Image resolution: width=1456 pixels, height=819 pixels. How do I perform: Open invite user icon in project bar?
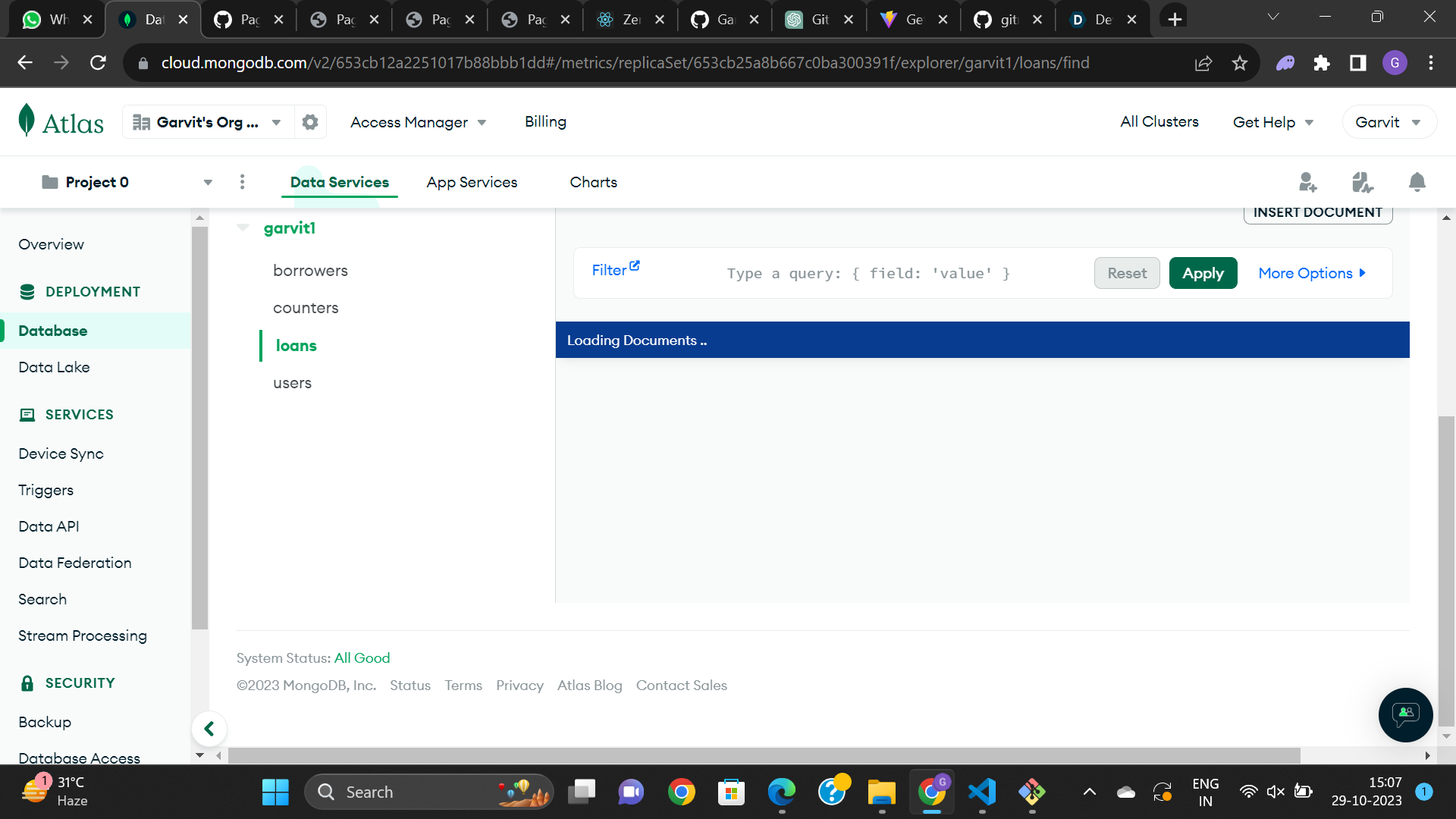click(x=1307, y=182)
